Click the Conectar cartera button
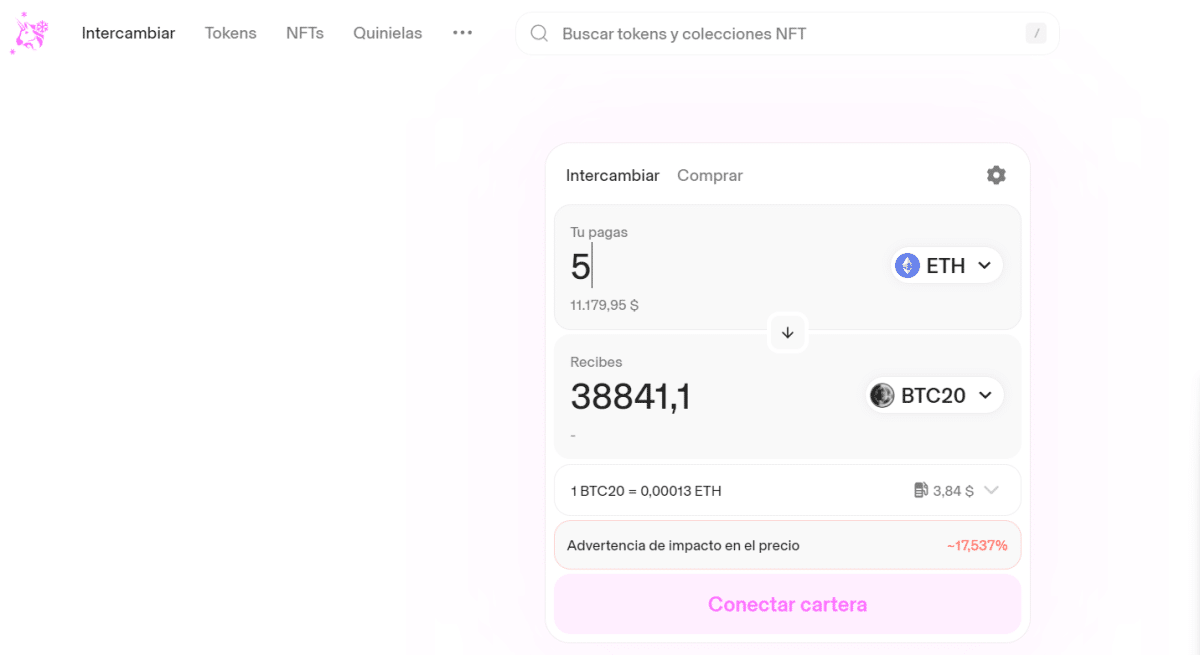The width and height of the screenshot is (1200, 655). (x=787, y=604)
